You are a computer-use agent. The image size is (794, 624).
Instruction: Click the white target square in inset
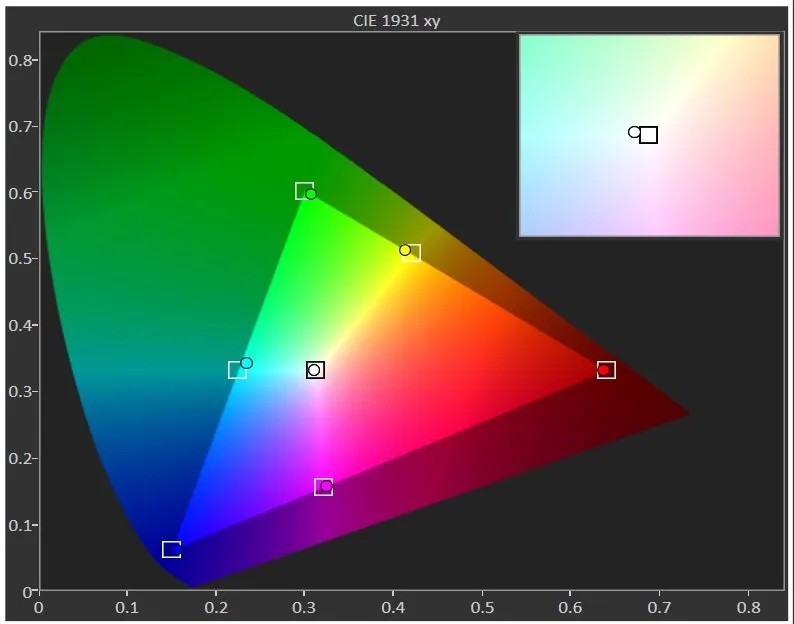pyautogui.click(x=649, y=135)
